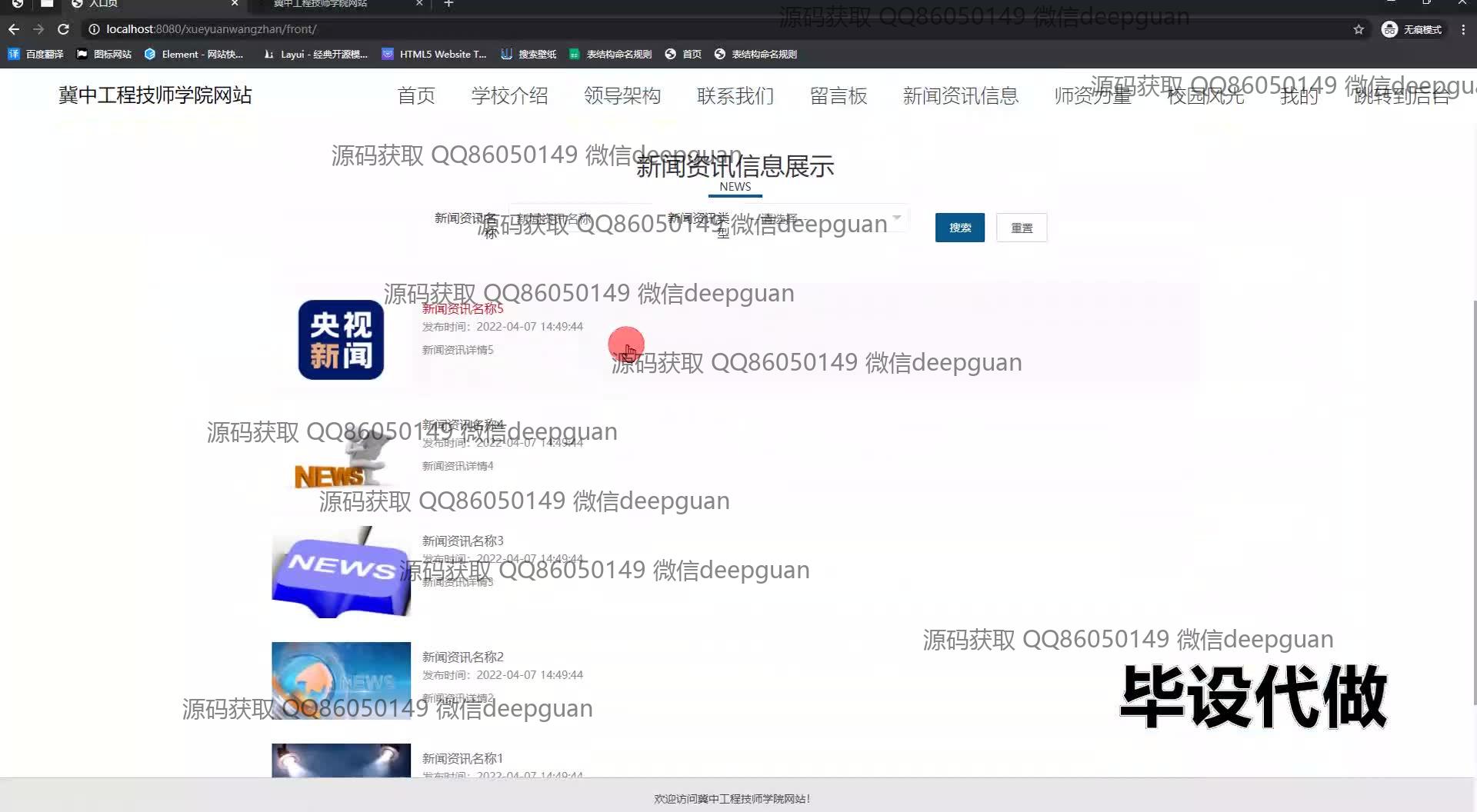Go to 首页 in navigation menu

416,96
